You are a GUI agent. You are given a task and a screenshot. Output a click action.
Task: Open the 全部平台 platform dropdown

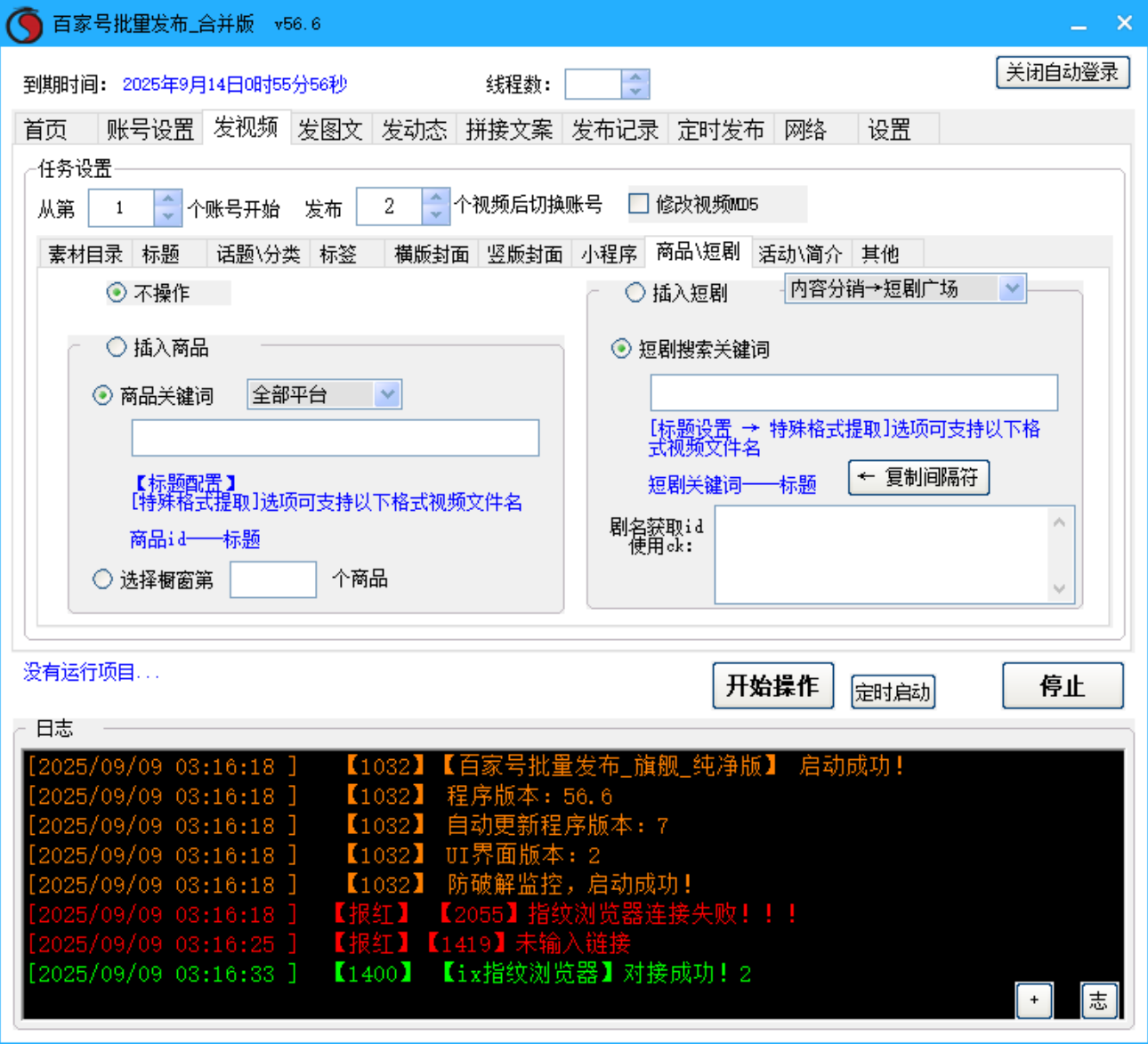pyautogui.click(x=389, y=394)
